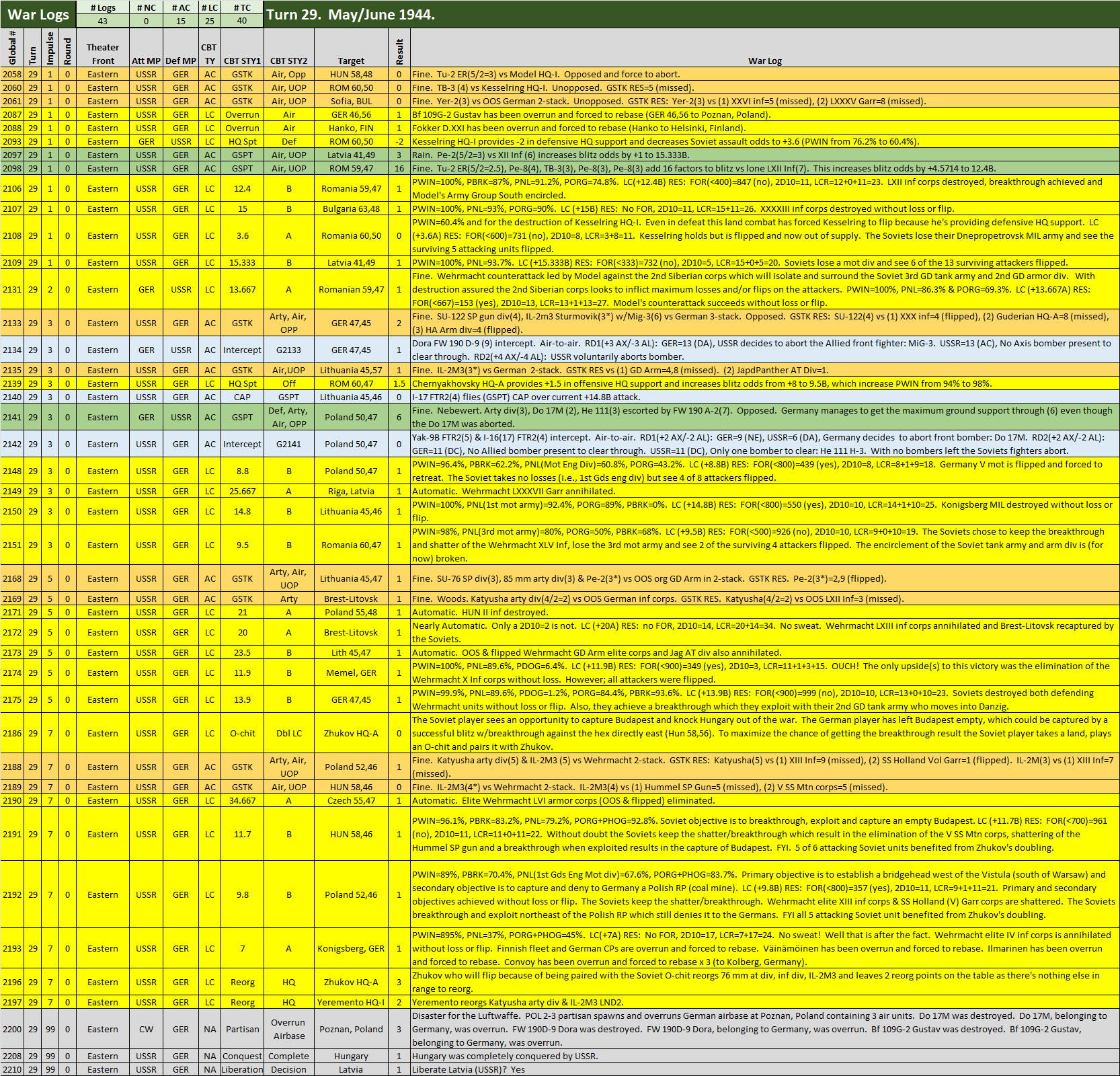
Task: Select target "Poland 55,48"
Action: point(351,612)
